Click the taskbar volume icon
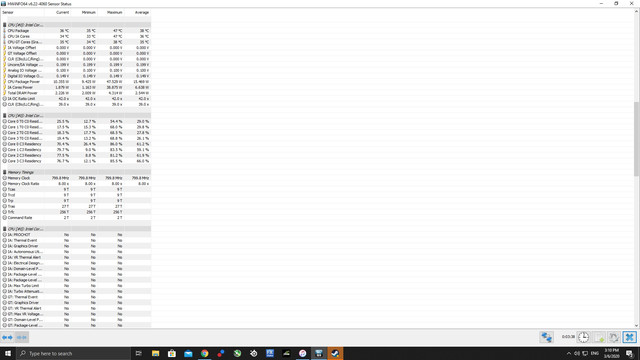The image size is (640, 360). 577,353
